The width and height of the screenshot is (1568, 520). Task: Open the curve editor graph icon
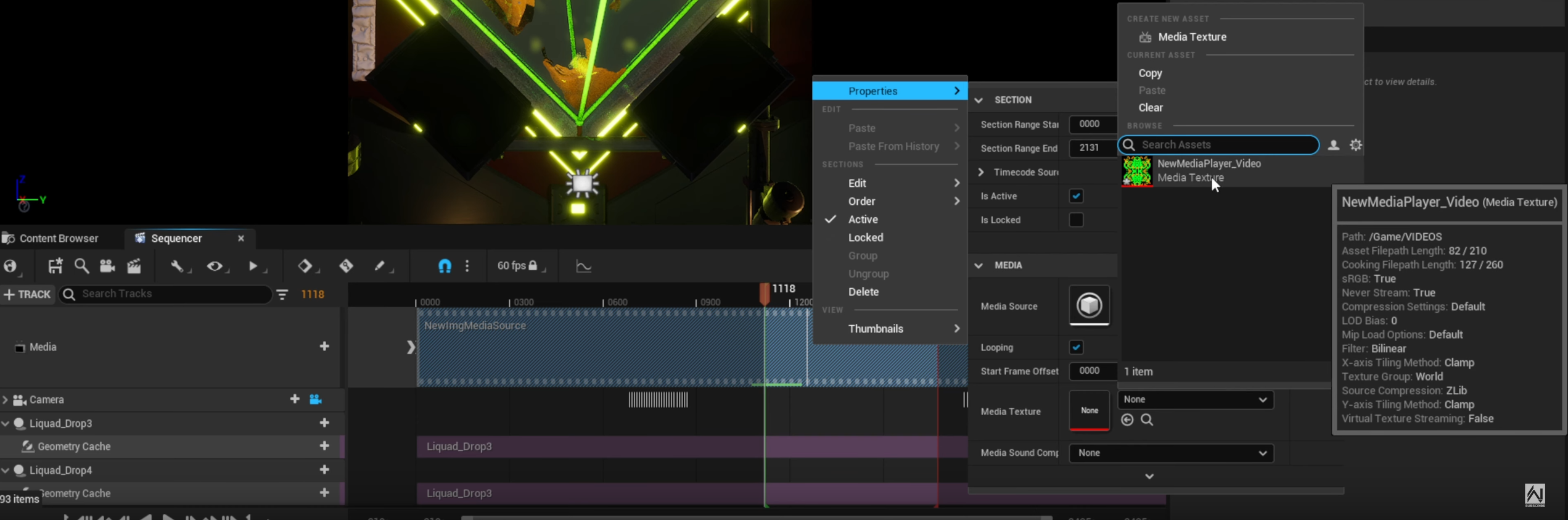tap(583, 266)
